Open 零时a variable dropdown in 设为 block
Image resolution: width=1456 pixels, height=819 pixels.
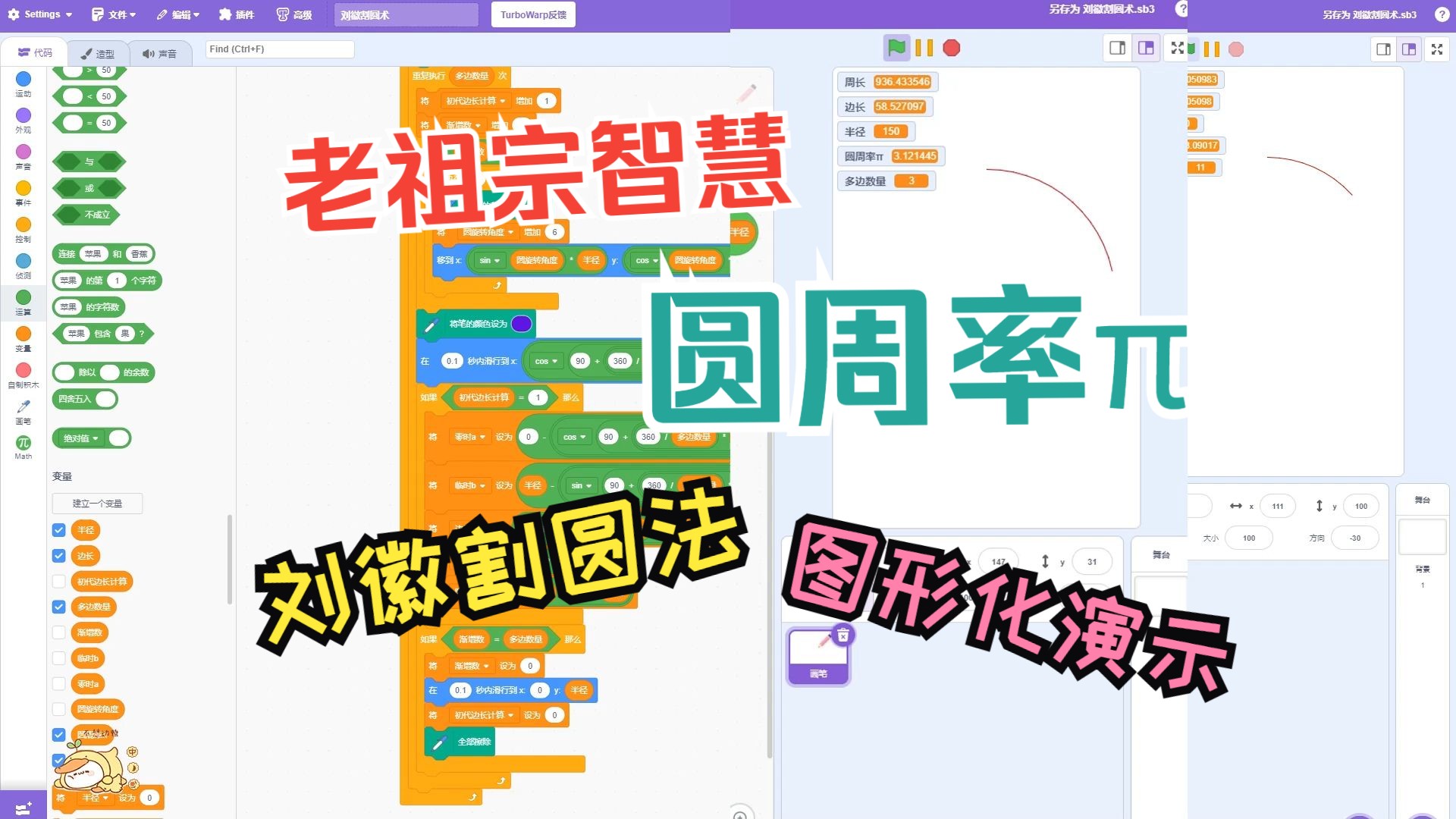click(x=470, y=437)
